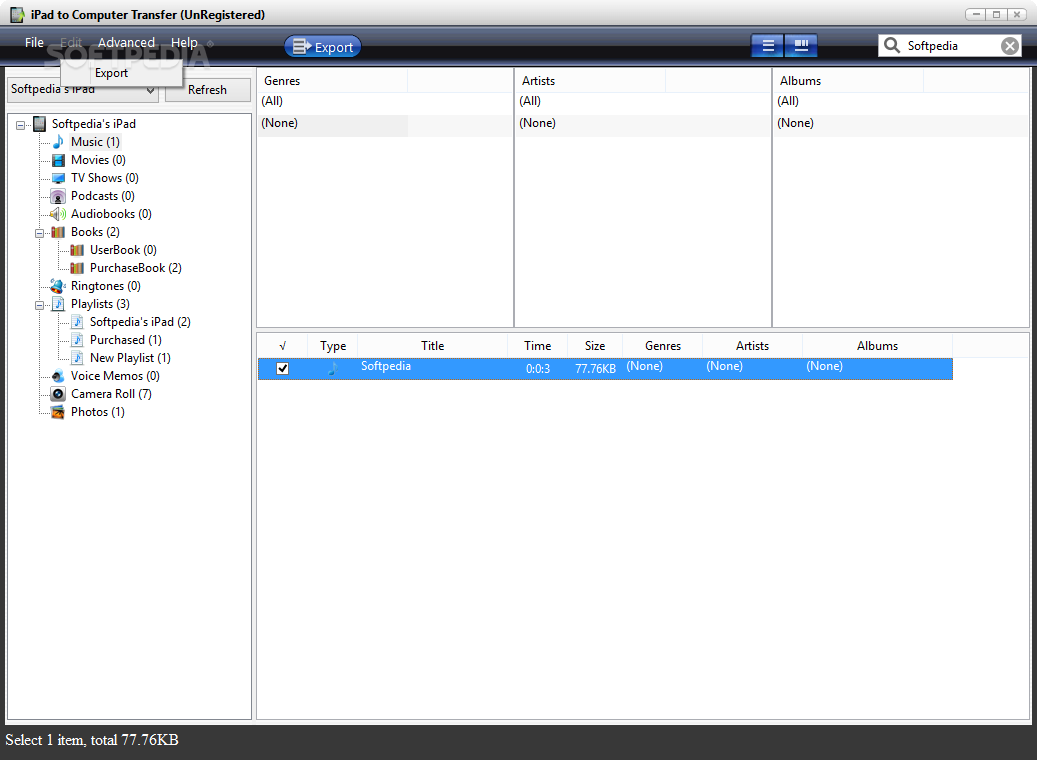Open the device selection dropdown
1037x760 pixels.
151,90
